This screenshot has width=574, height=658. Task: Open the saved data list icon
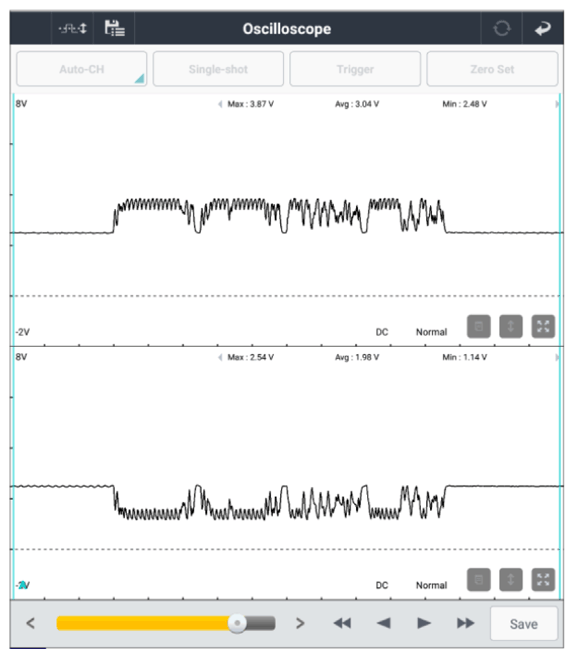[114, 29]
